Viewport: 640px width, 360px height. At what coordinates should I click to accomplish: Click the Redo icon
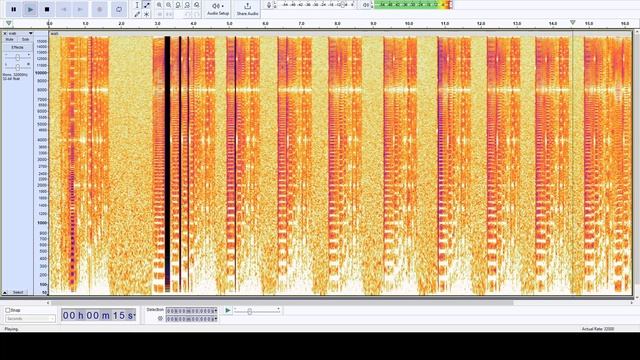pyautogui.click(x=197, y=14)
